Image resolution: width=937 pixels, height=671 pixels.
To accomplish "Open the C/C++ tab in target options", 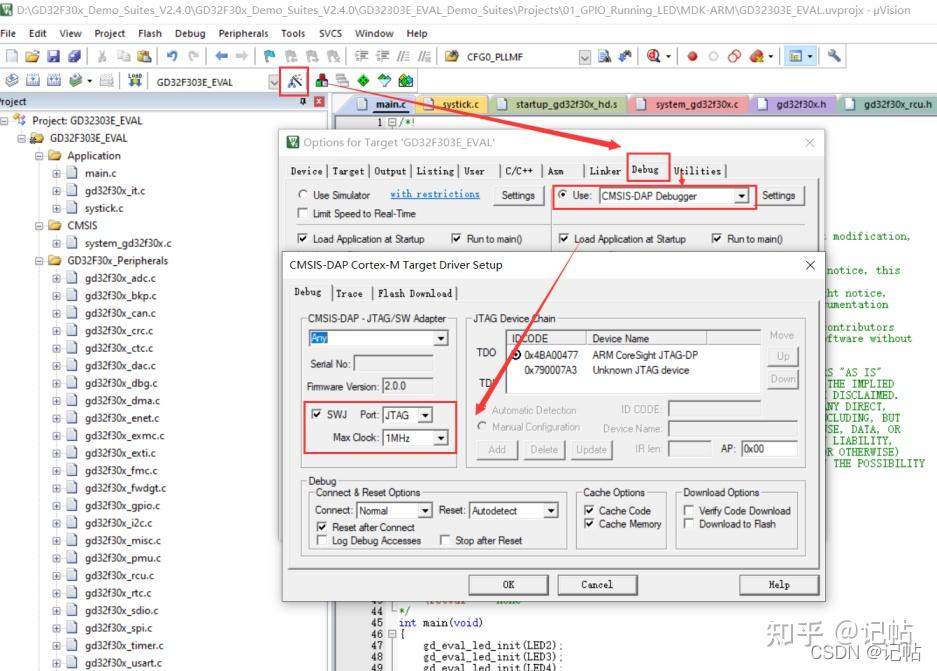I will point(519,171).
